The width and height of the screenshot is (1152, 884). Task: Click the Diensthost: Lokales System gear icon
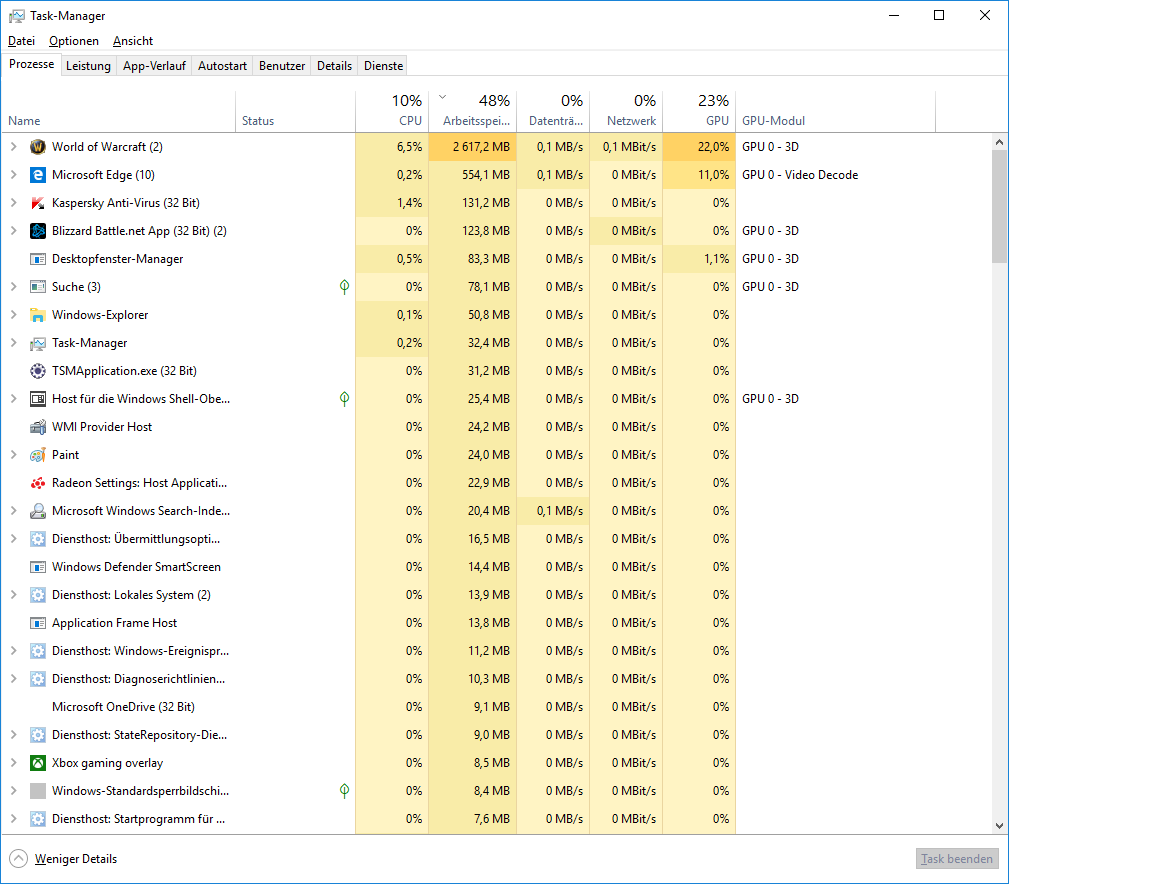point(37,595)
